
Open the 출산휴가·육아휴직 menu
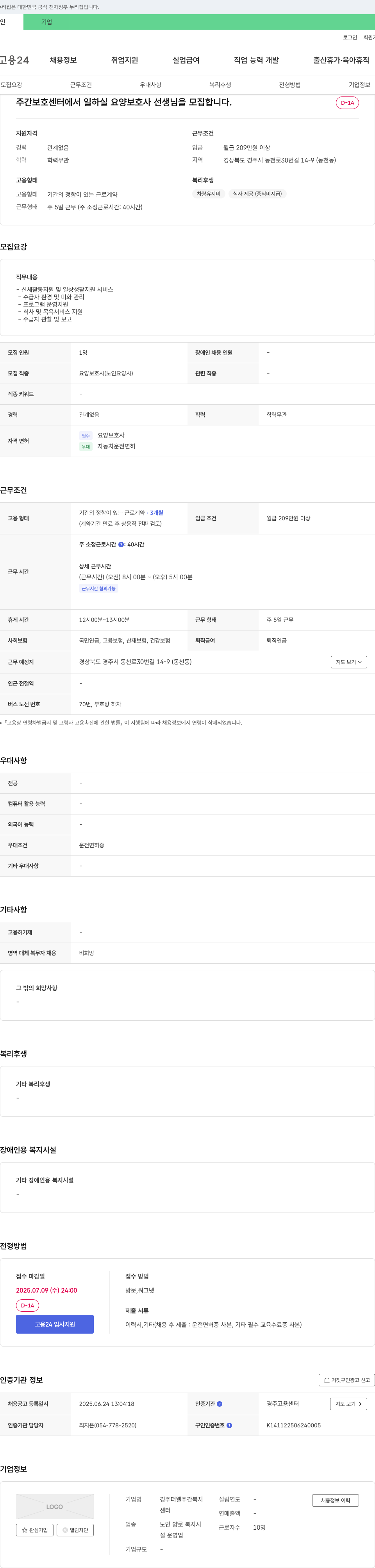pyautogui.click(x=341, y=60)
